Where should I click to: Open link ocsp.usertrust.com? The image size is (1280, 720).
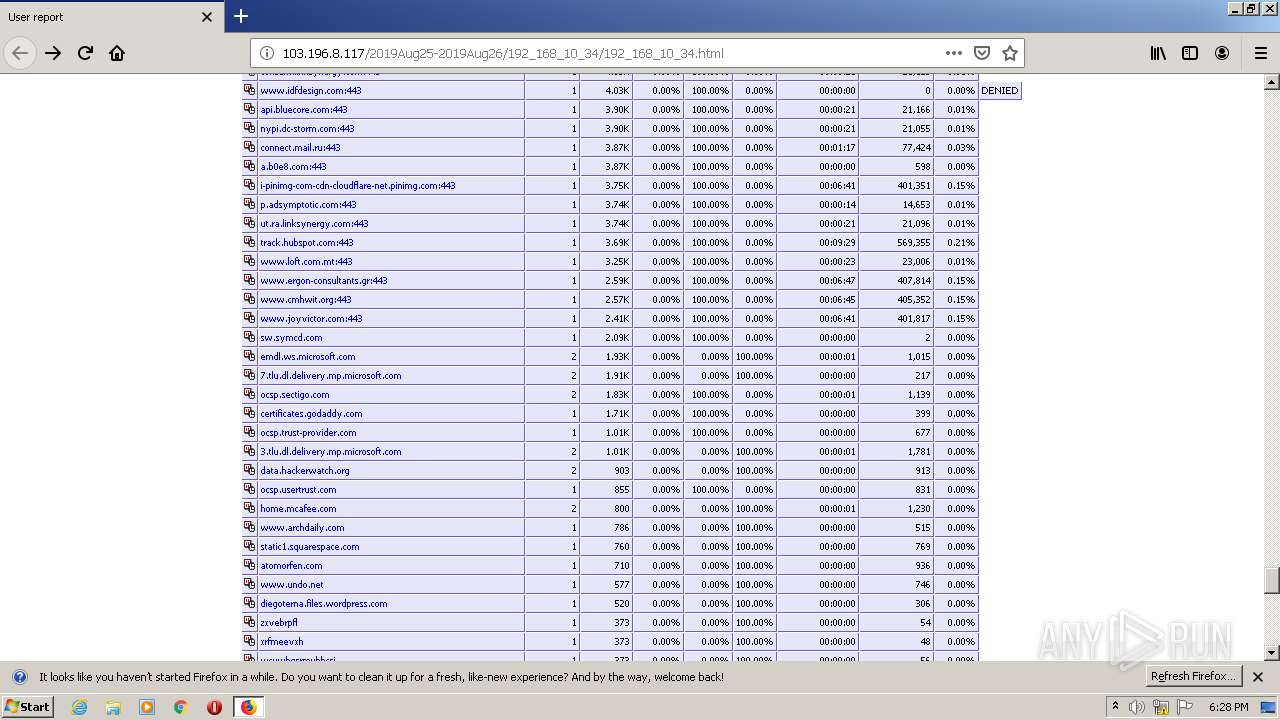pyautogui.click(x=298, y=489)
